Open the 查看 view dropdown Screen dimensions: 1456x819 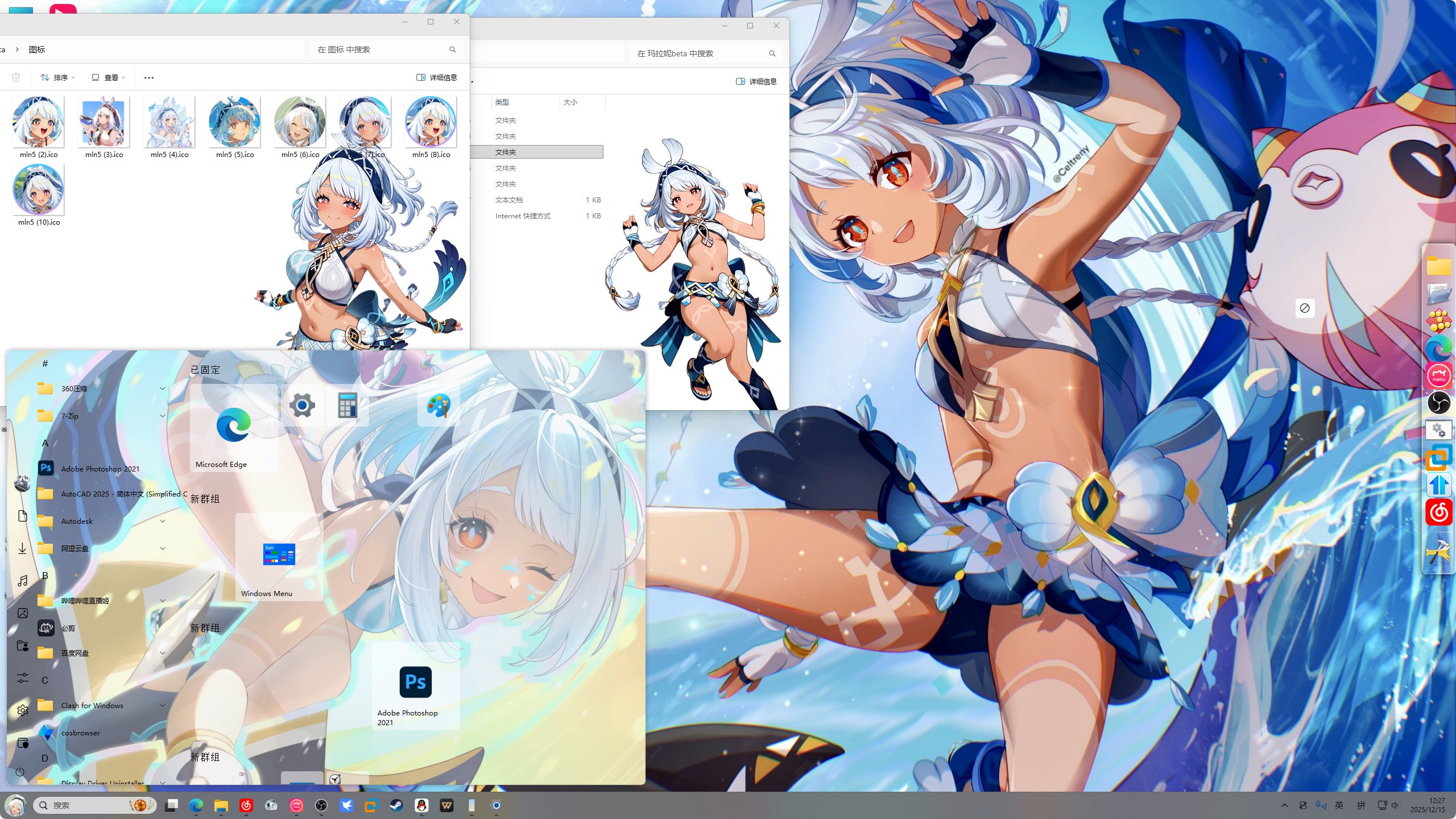click(109, 77)
